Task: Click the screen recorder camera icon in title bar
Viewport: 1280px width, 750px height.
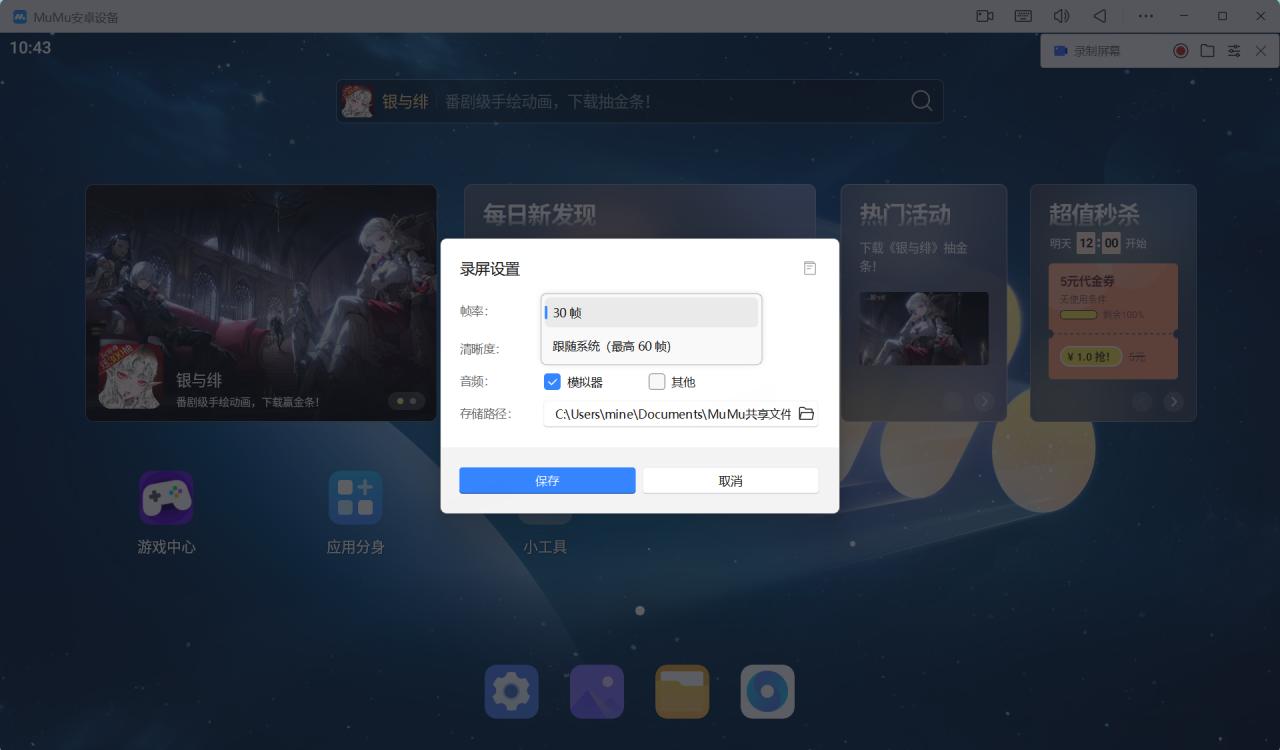Action: 984,16
